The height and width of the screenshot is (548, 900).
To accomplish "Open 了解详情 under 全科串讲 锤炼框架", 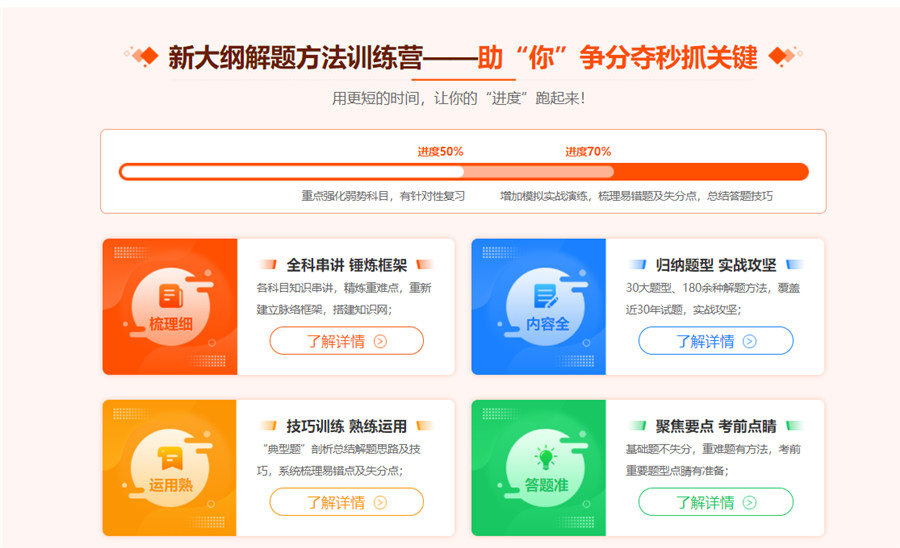I will (x=347, y=341).
